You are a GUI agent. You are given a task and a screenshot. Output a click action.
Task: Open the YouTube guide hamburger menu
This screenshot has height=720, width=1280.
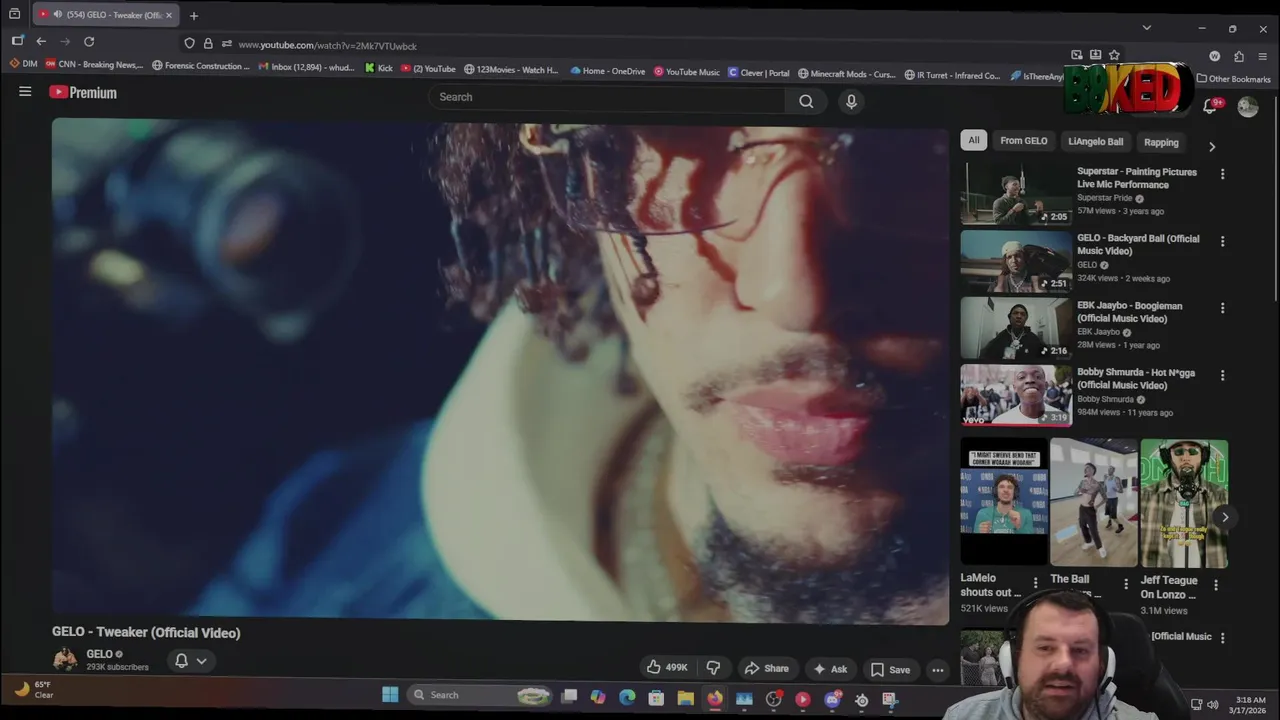25,92
